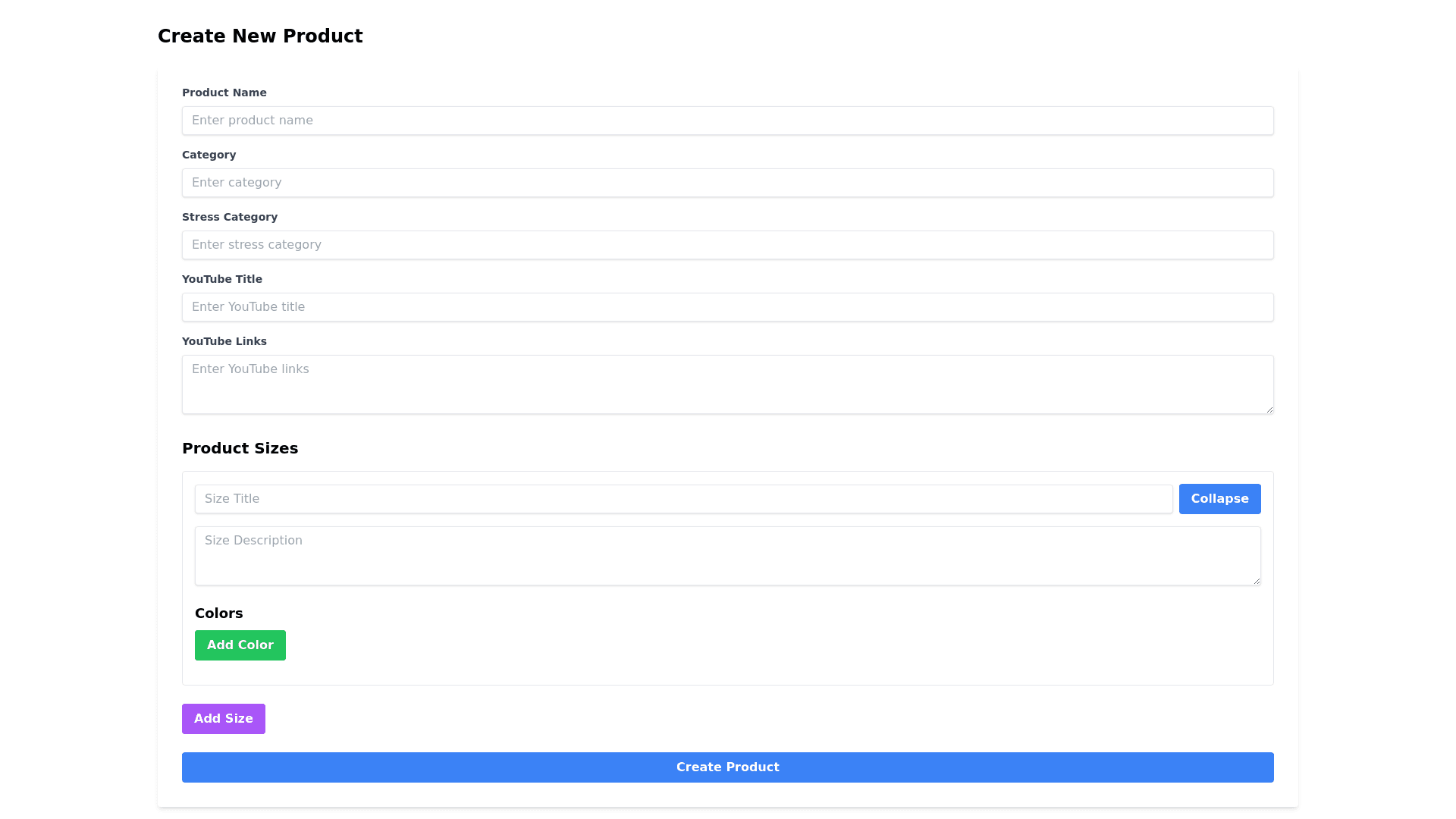Click inside the YouTube Links textarea
This screenshot has height=819, width=1456.
coord(727,384)
